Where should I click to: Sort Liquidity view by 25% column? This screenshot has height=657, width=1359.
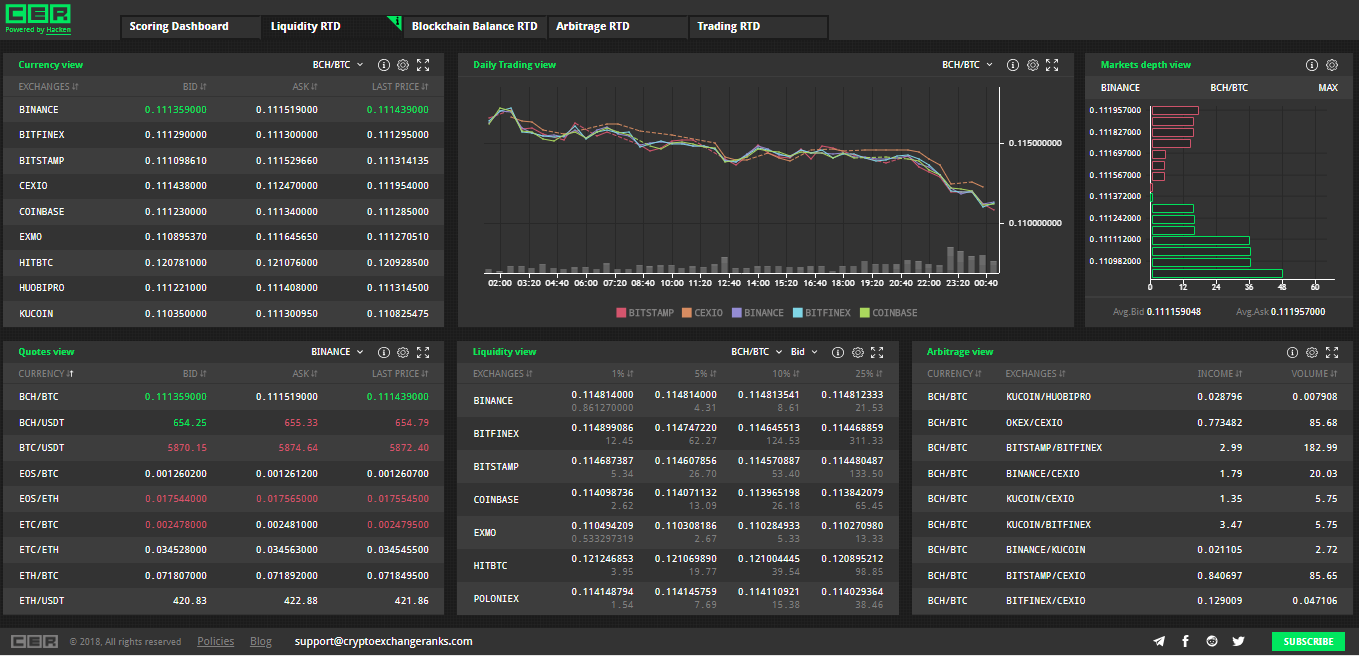pos(869,374)
